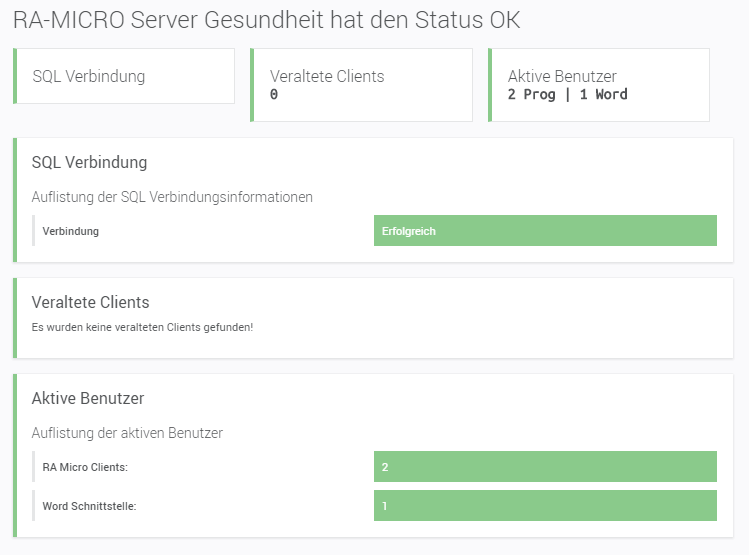
Task: Click the green Erfolgreich status bar
Action: pos(545,231)
